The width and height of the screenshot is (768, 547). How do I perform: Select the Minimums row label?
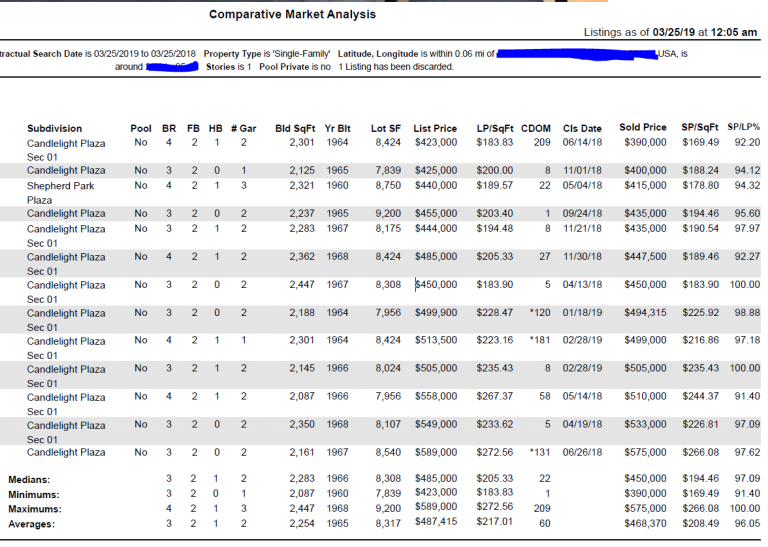click(38, 494)
